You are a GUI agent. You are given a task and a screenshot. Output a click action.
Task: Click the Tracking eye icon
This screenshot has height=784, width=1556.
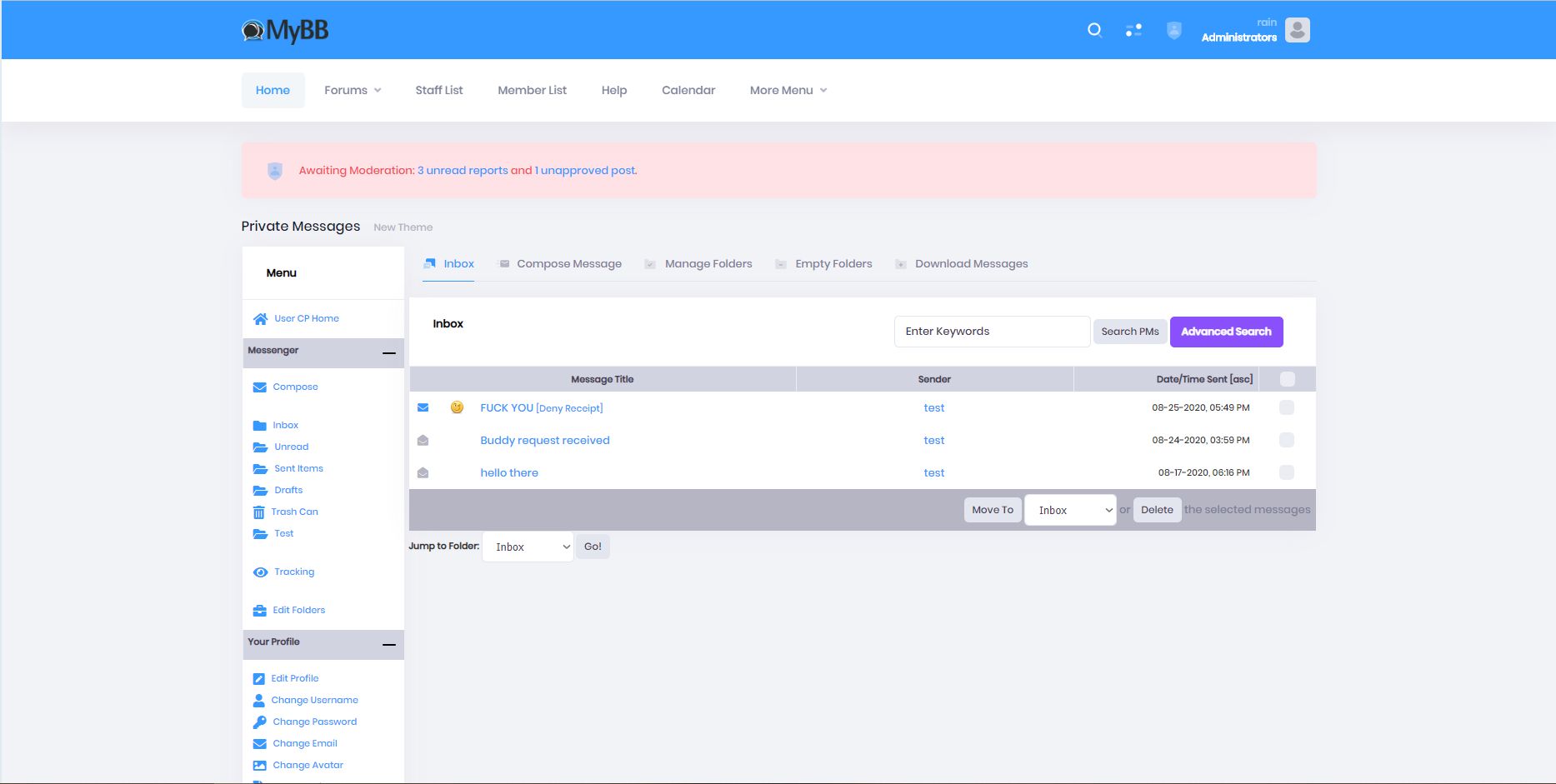click(x=260, y=572)
